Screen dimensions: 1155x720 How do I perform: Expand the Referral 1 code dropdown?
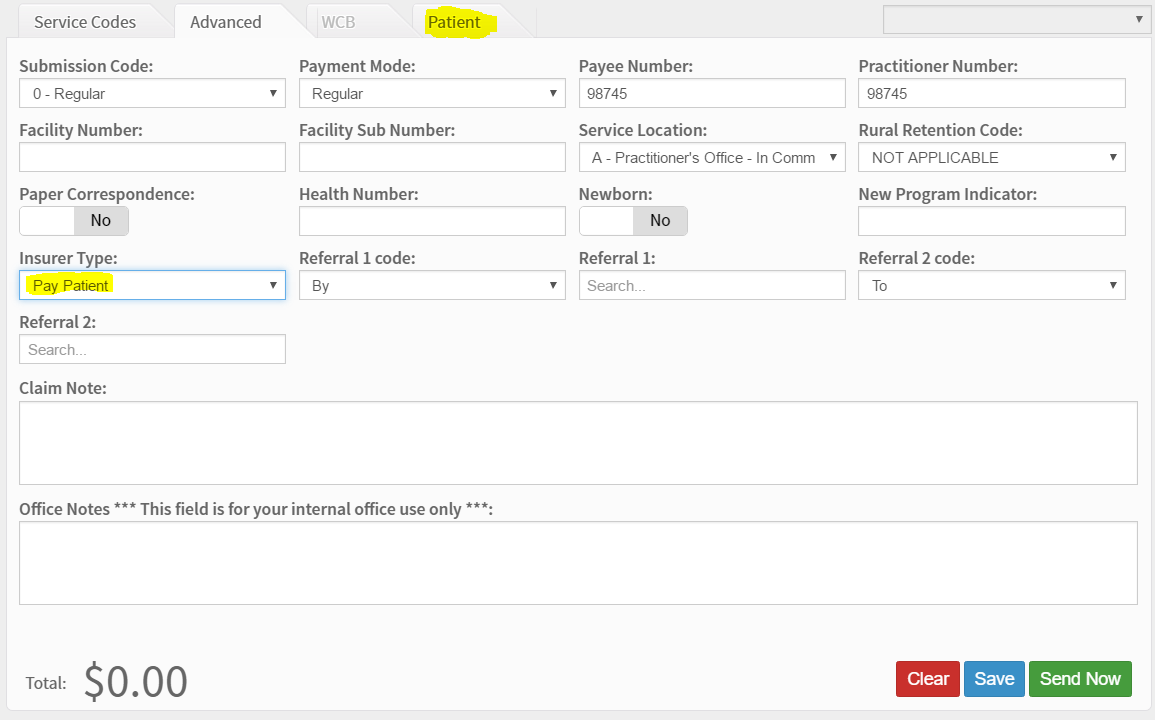tap(432, 285)
